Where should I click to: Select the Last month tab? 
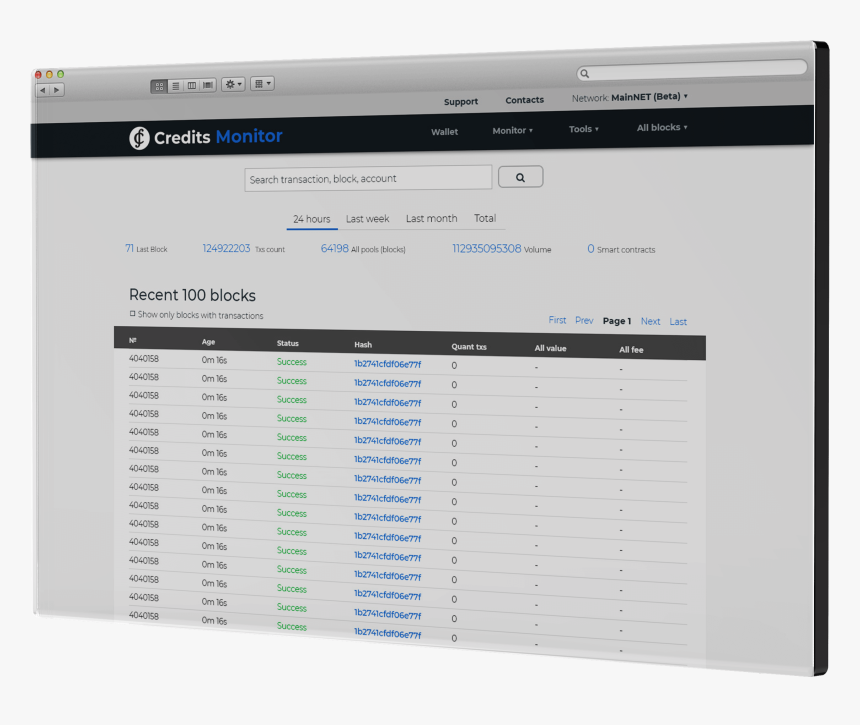click(432, 218)
